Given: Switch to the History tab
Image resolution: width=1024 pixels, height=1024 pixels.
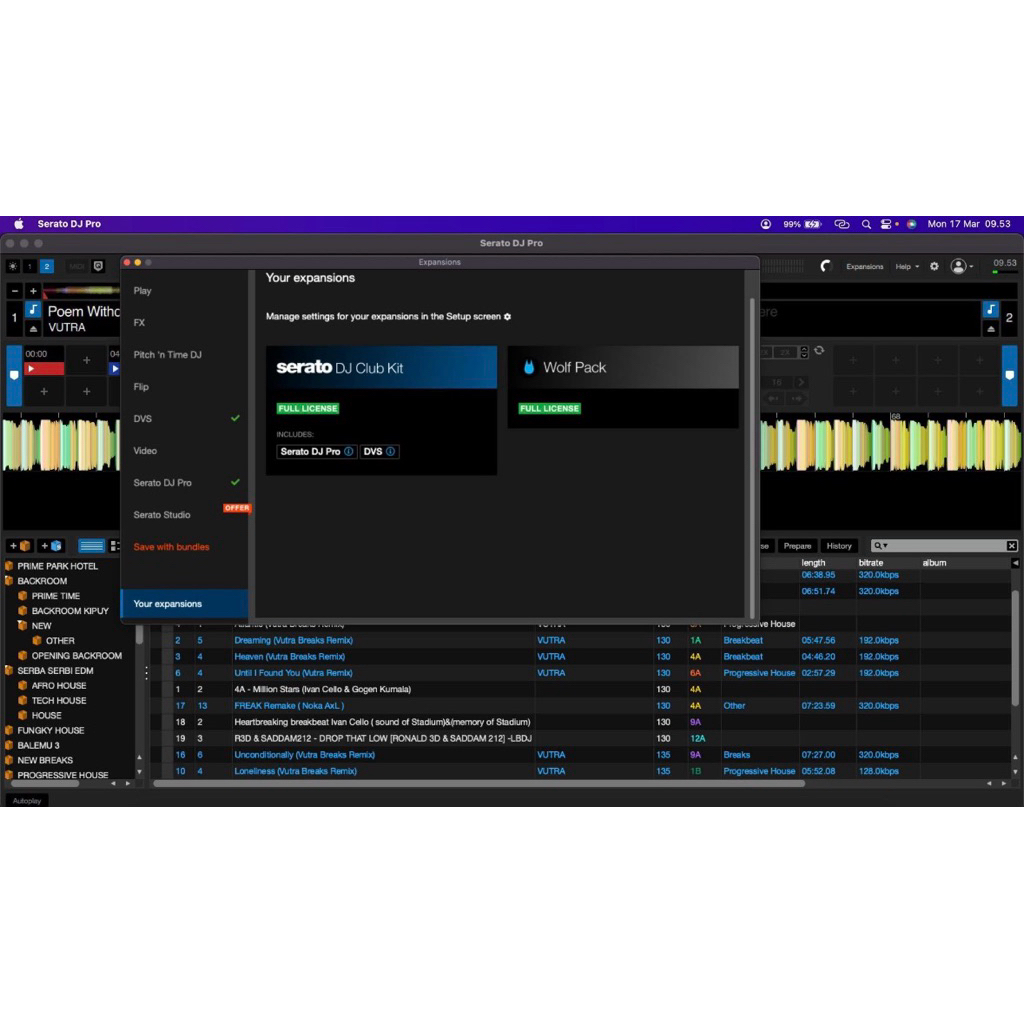Looking at the screenshot, I should 839,546.
